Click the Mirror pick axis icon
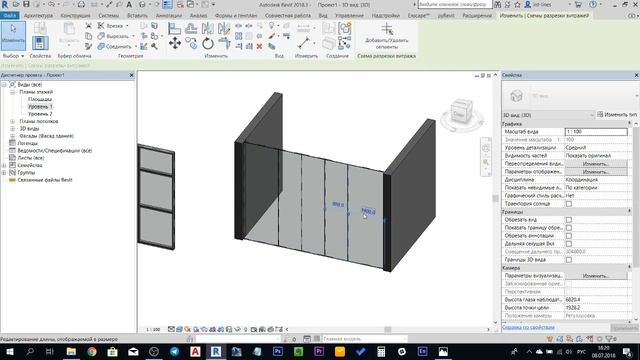Viewport: 640px width, 360px height. tap(207, 28)
